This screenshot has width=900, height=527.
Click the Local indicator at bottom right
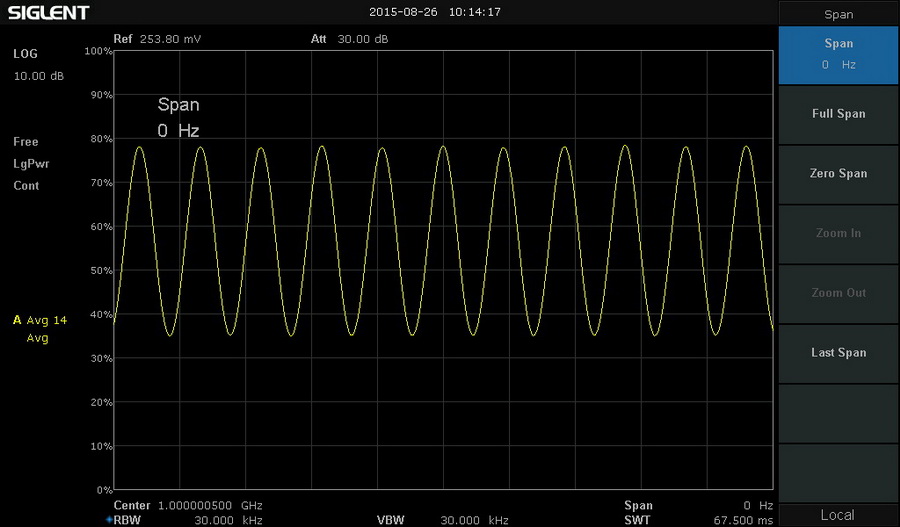point(838,515)
